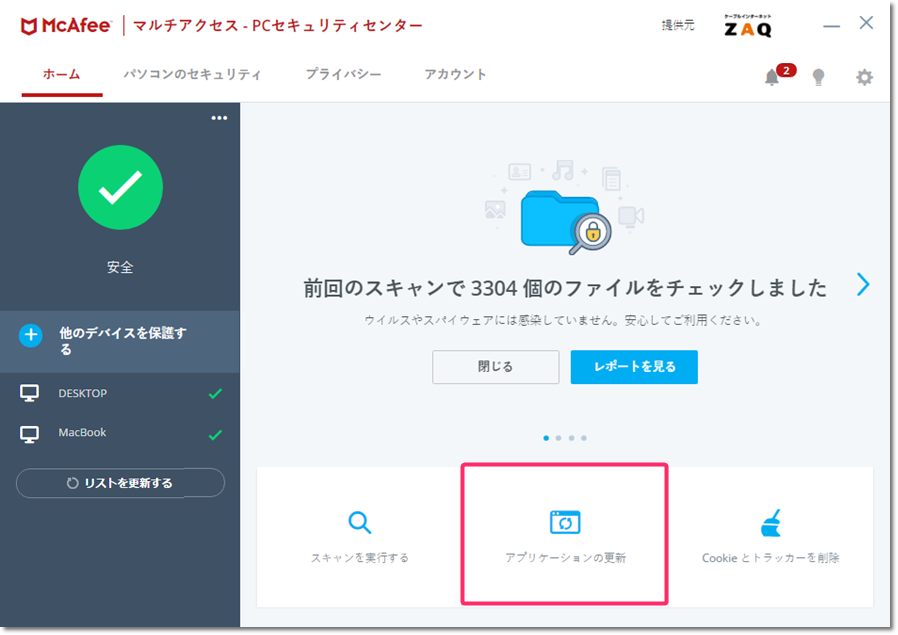Click the 安全 status label
898x635 pixels.
120,267
